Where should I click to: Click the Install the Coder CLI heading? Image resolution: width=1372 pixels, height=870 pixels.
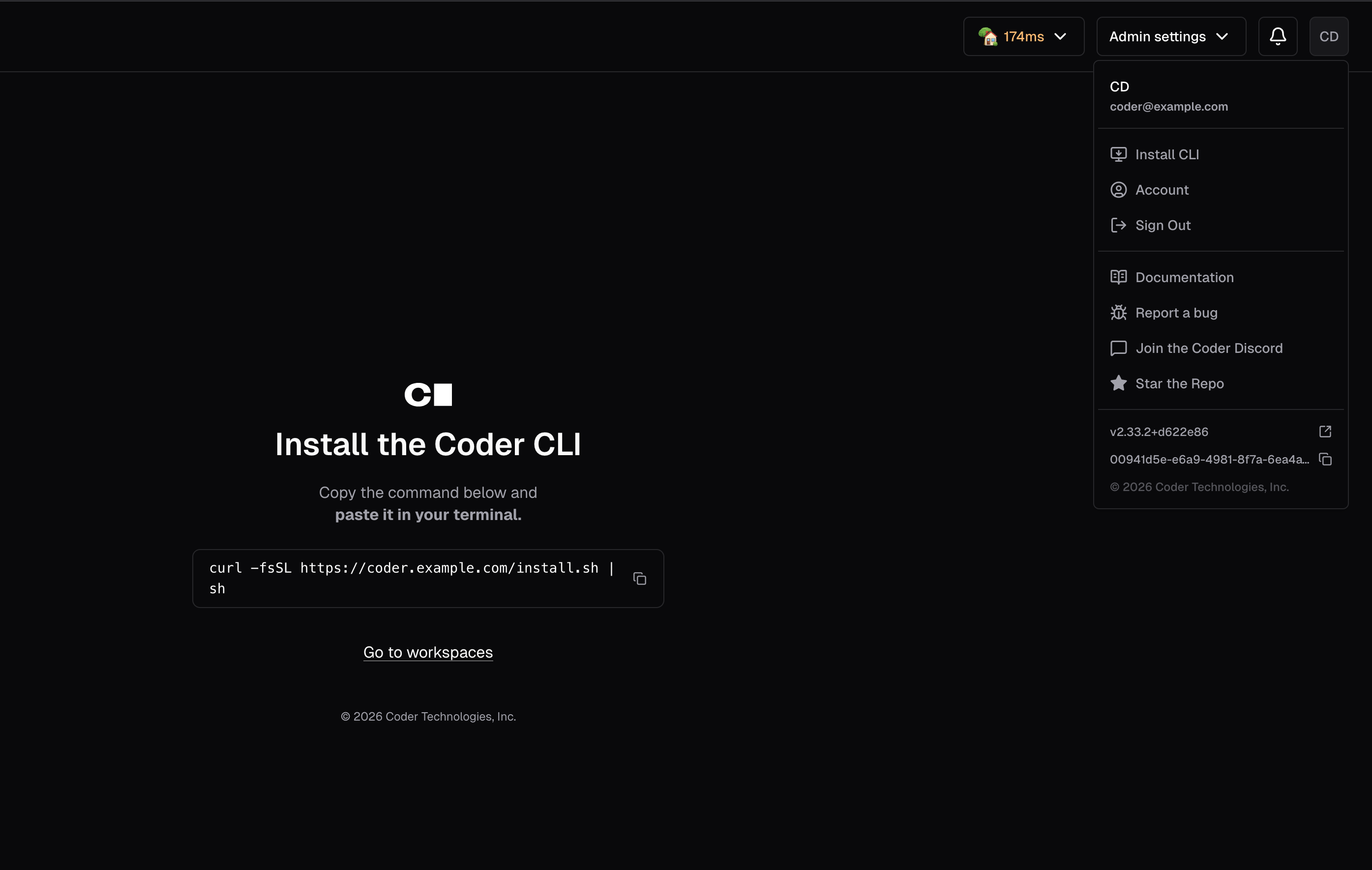(428, 444)
